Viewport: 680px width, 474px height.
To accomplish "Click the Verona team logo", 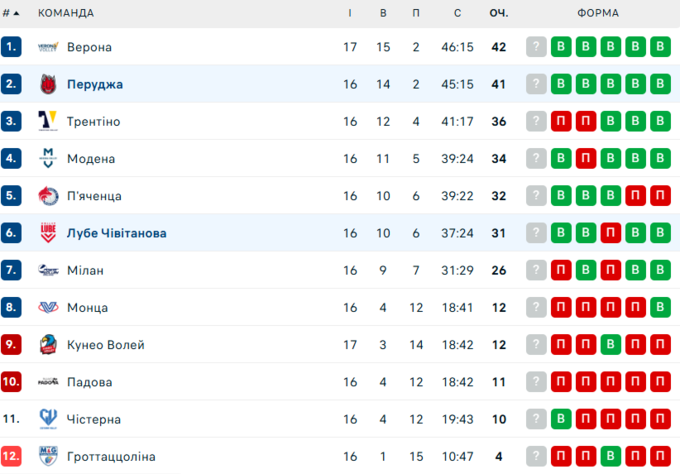I will 48,47.
